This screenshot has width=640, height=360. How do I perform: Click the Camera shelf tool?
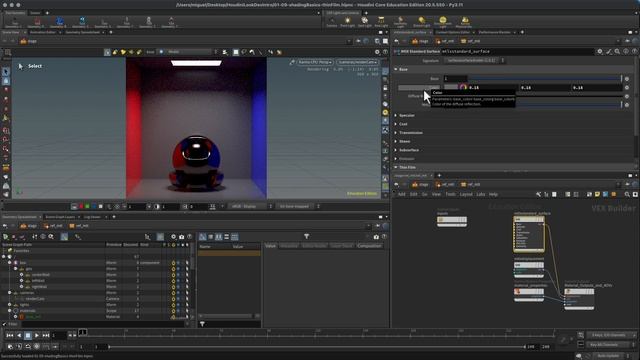(331, 22)
